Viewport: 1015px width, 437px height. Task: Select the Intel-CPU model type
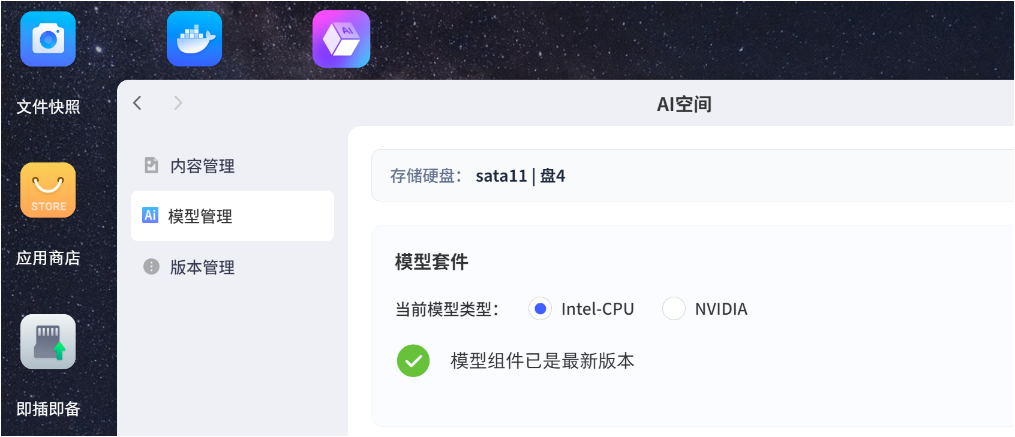coord(541,309)
